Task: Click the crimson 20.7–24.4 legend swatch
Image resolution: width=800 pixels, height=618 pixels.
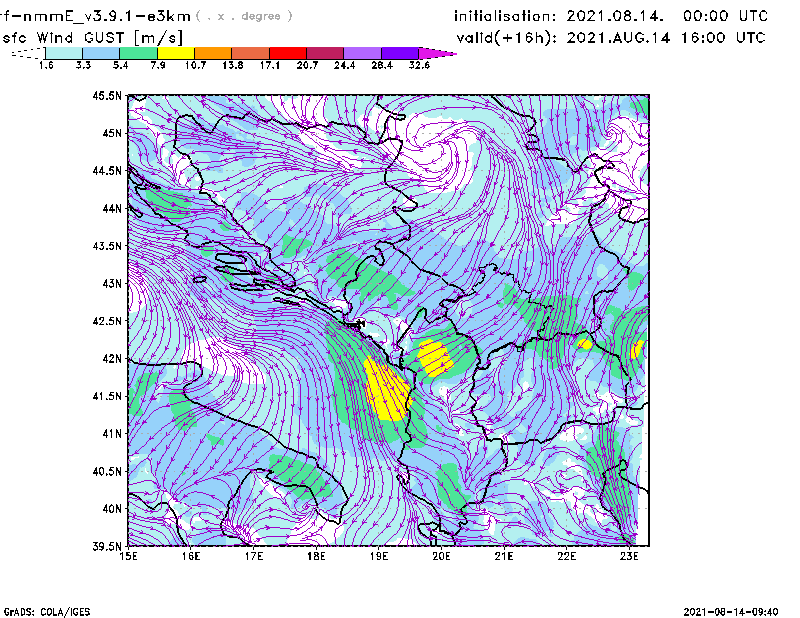Action: click(325, 53)
